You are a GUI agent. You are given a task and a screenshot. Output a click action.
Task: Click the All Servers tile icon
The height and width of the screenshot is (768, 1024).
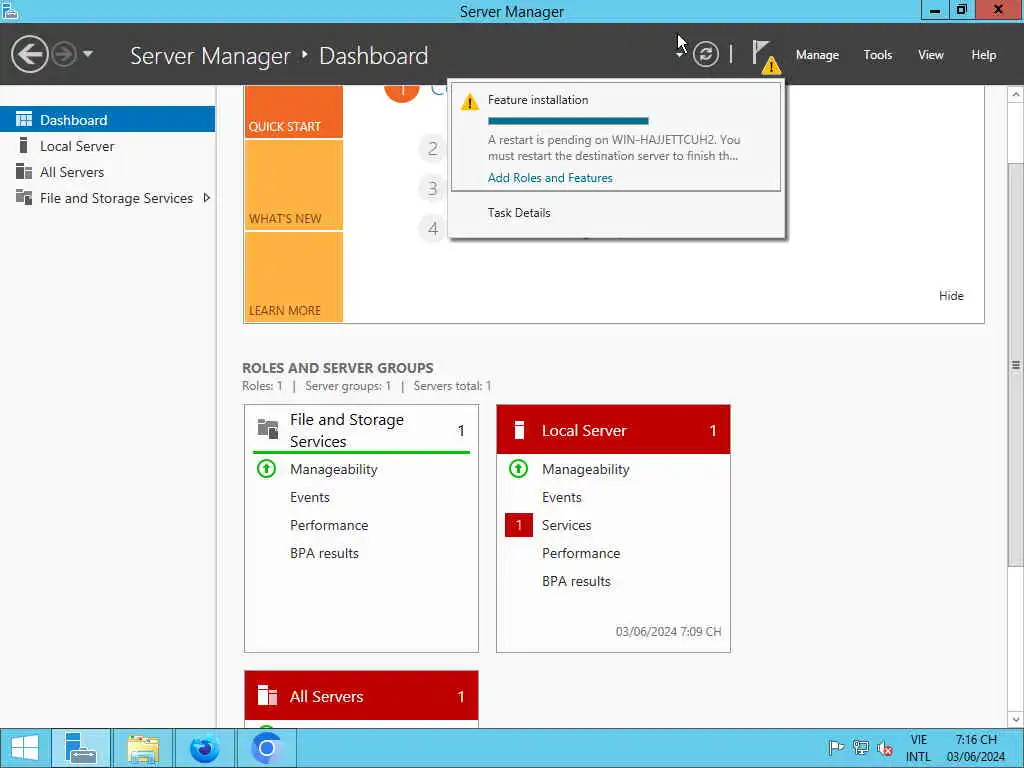[267, 696]
